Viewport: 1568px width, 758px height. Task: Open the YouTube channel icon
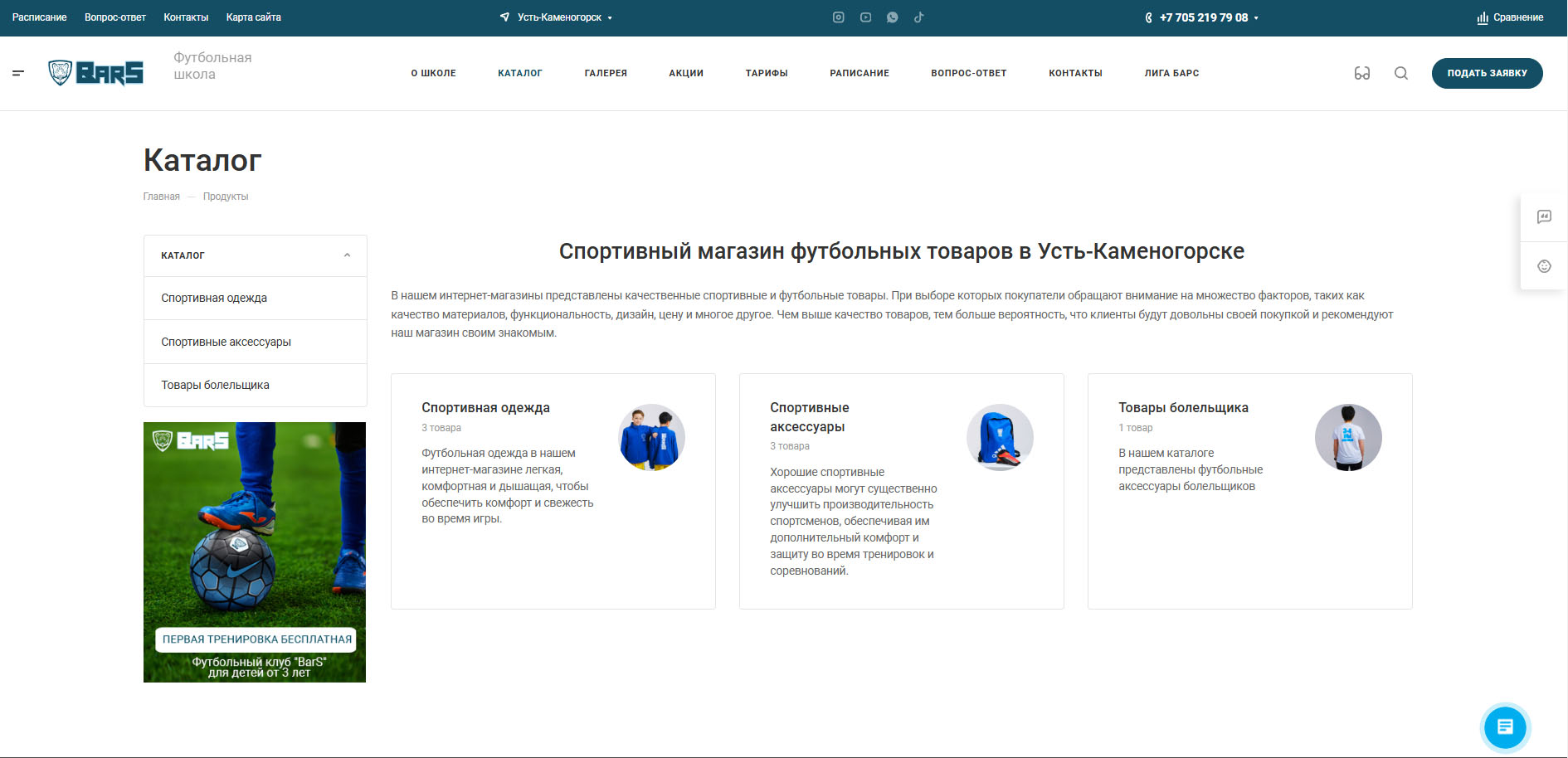[x=865, y=17]
